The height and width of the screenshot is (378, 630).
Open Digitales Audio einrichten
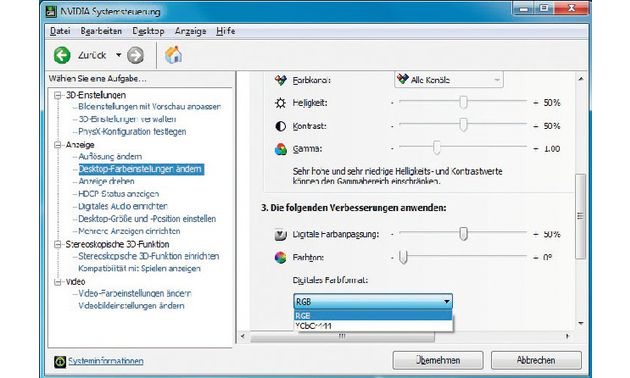(x=123, y=206)
